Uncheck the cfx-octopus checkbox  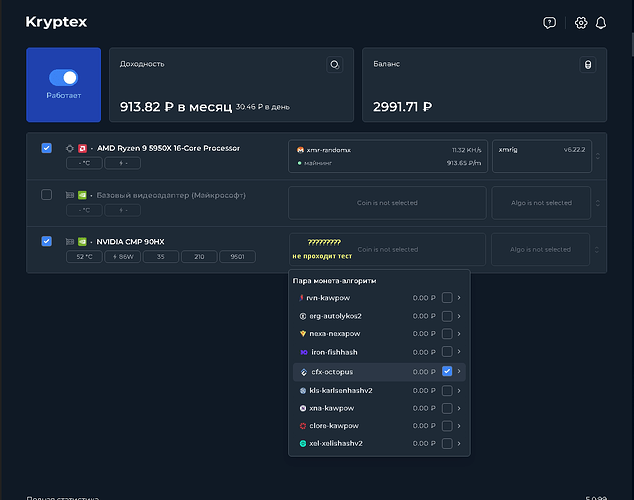tap(447, 371)
